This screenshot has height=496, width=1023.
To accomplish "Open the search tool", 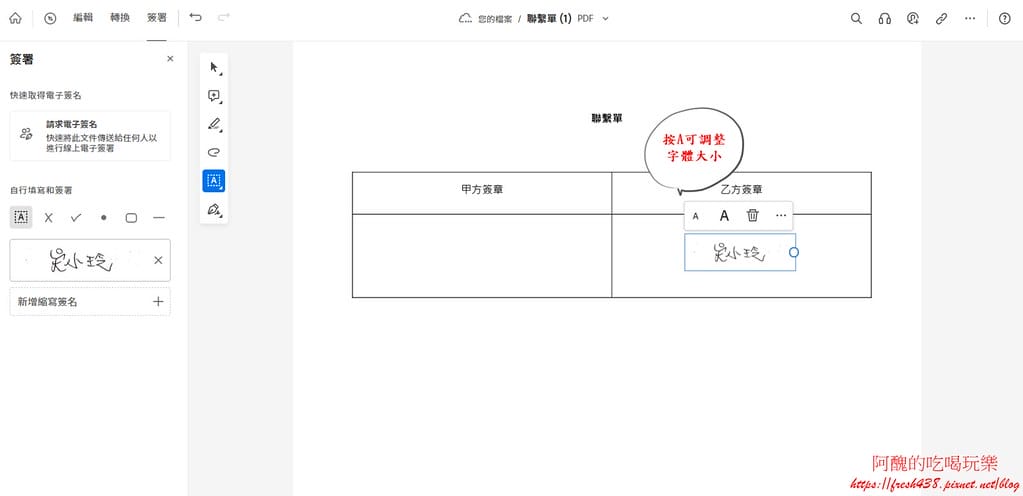I will click(856, 18).
